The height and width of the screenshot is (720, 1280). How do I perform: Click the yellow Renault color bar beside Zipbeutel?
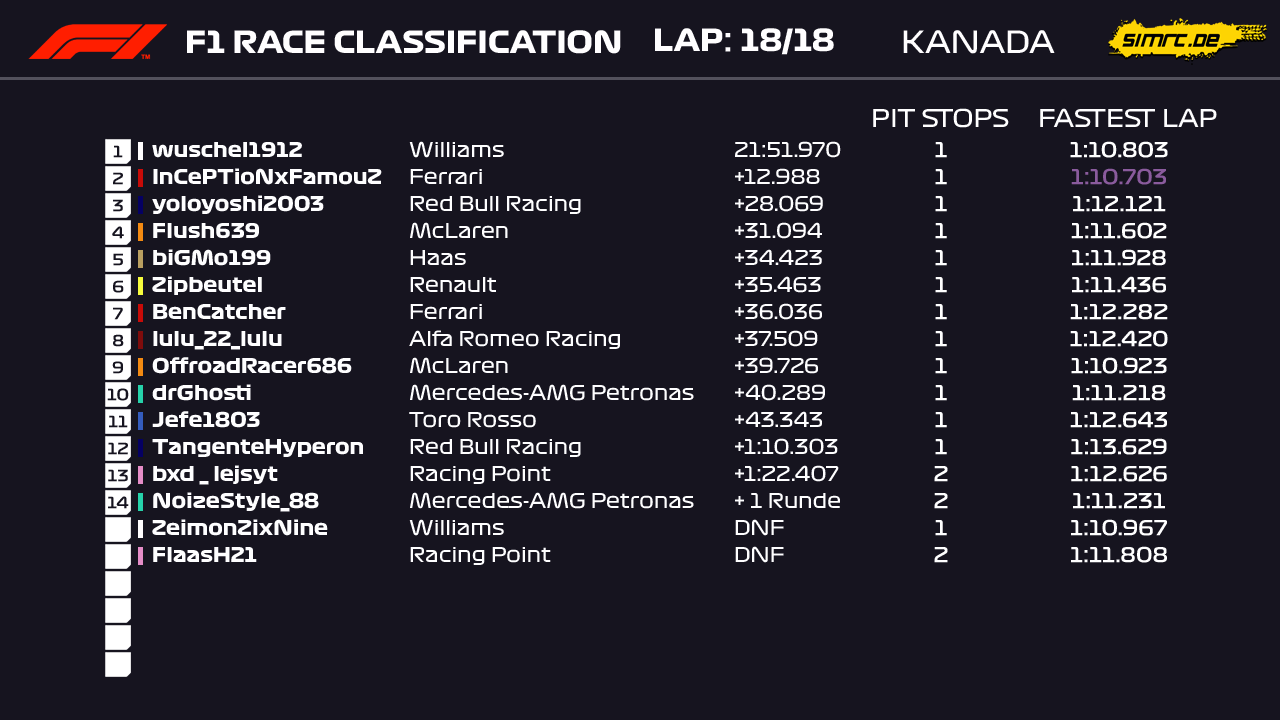[x=141, y=286]
